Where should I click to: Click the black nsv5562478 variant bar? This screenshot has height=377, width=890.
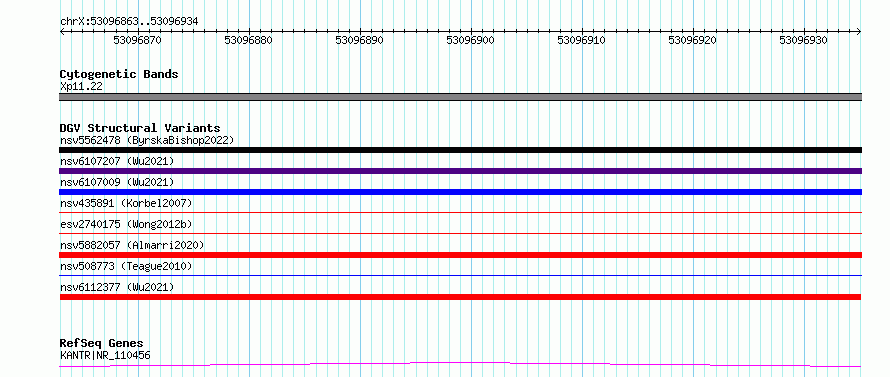pyautogui.click(x=460, y=150)
